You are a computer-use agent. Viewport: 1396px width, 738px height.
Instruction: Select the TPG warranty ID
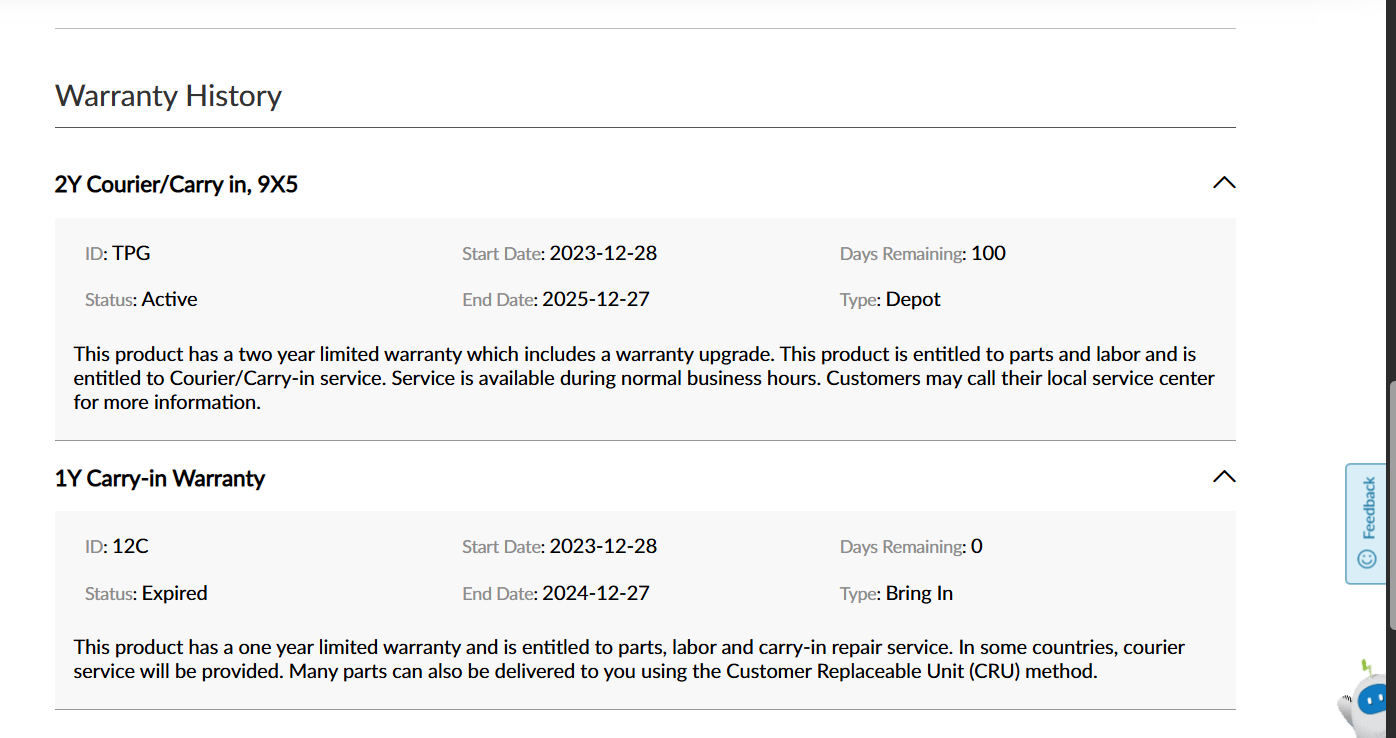(x=131, y=253)
